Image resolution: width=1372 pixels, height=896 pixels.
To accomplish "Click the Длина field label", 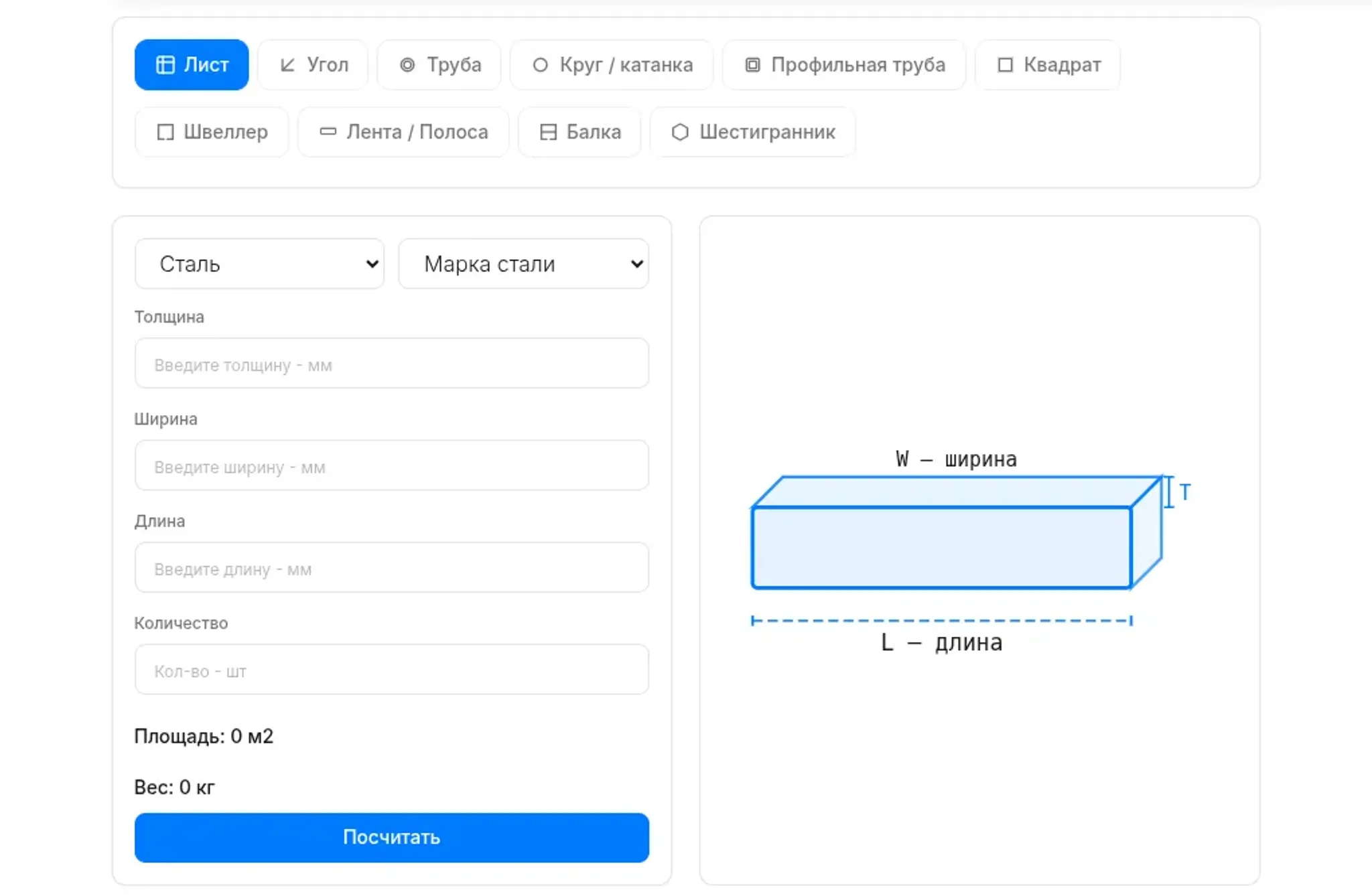I will pyautogui.click(x=159, y=521).
